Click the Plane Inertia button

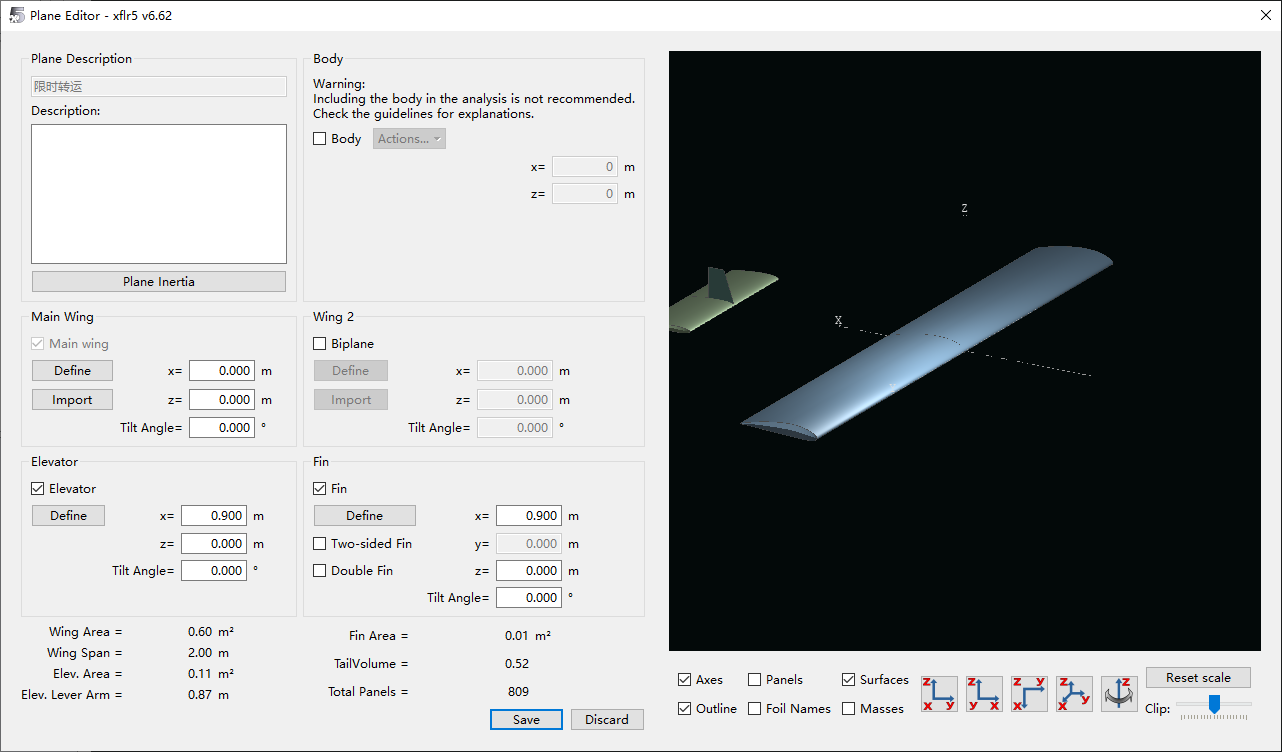click(159, 282)
